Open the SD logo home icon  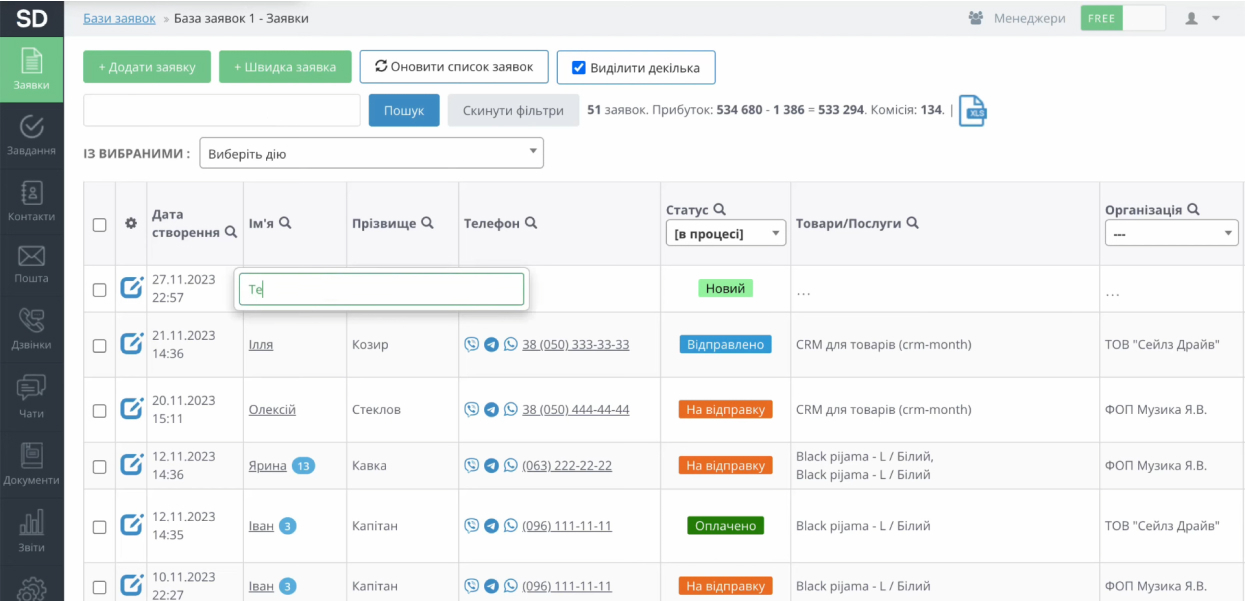32,18
